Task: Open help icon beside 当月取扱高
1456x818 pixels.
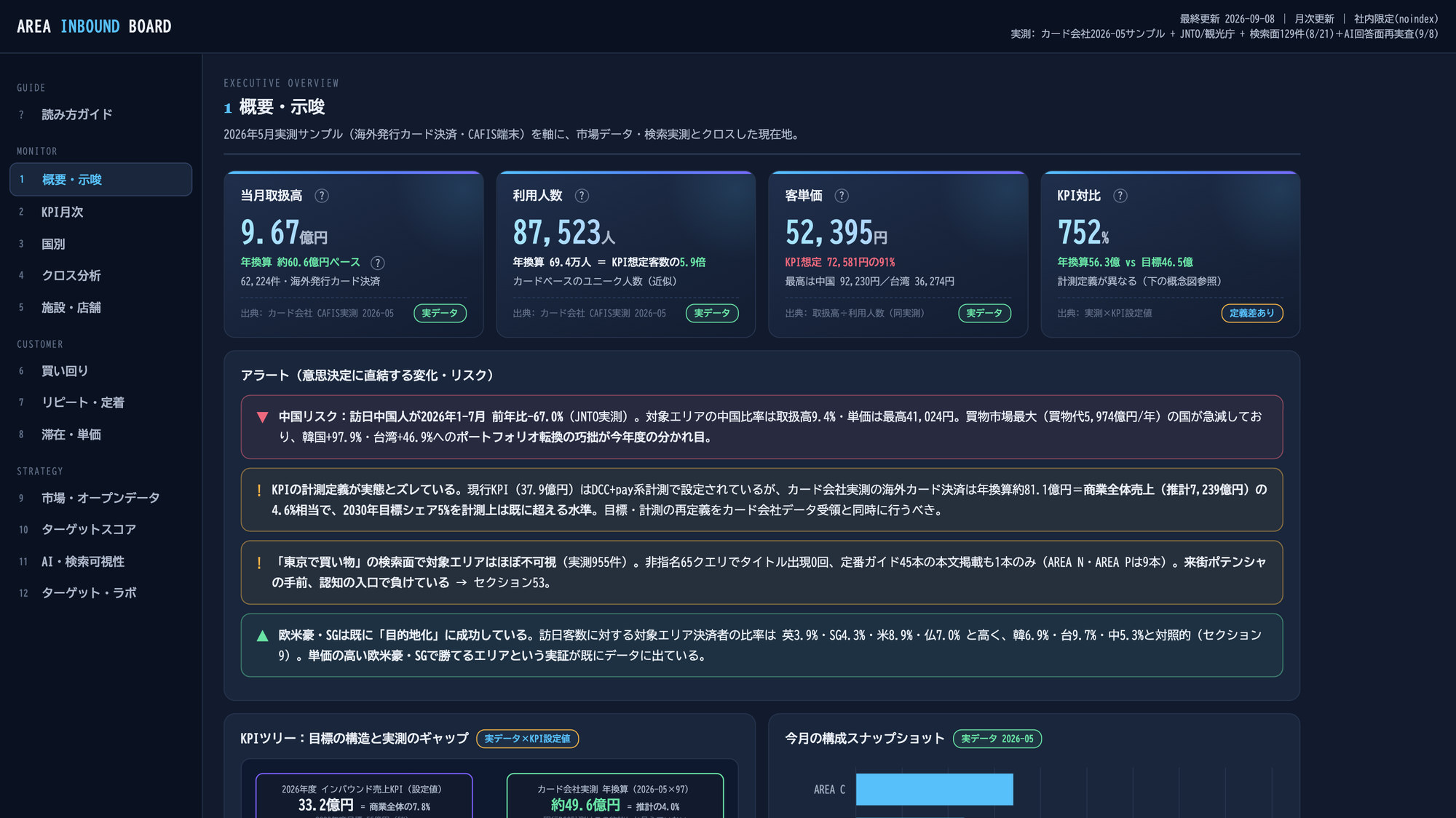Action: 321,196
